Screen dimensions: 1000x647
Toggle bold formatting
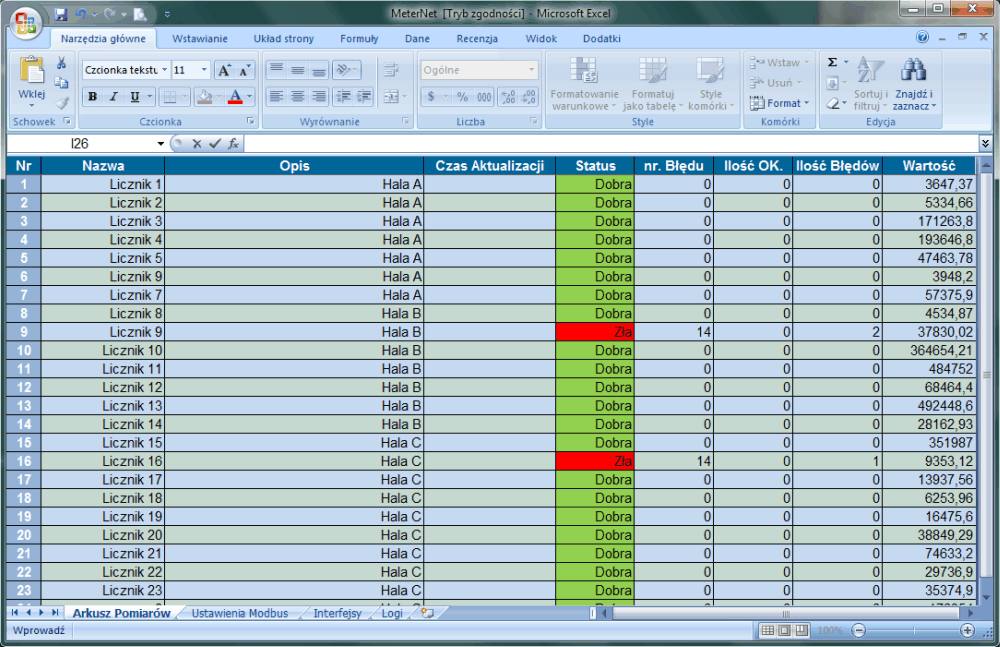[92, 97]
